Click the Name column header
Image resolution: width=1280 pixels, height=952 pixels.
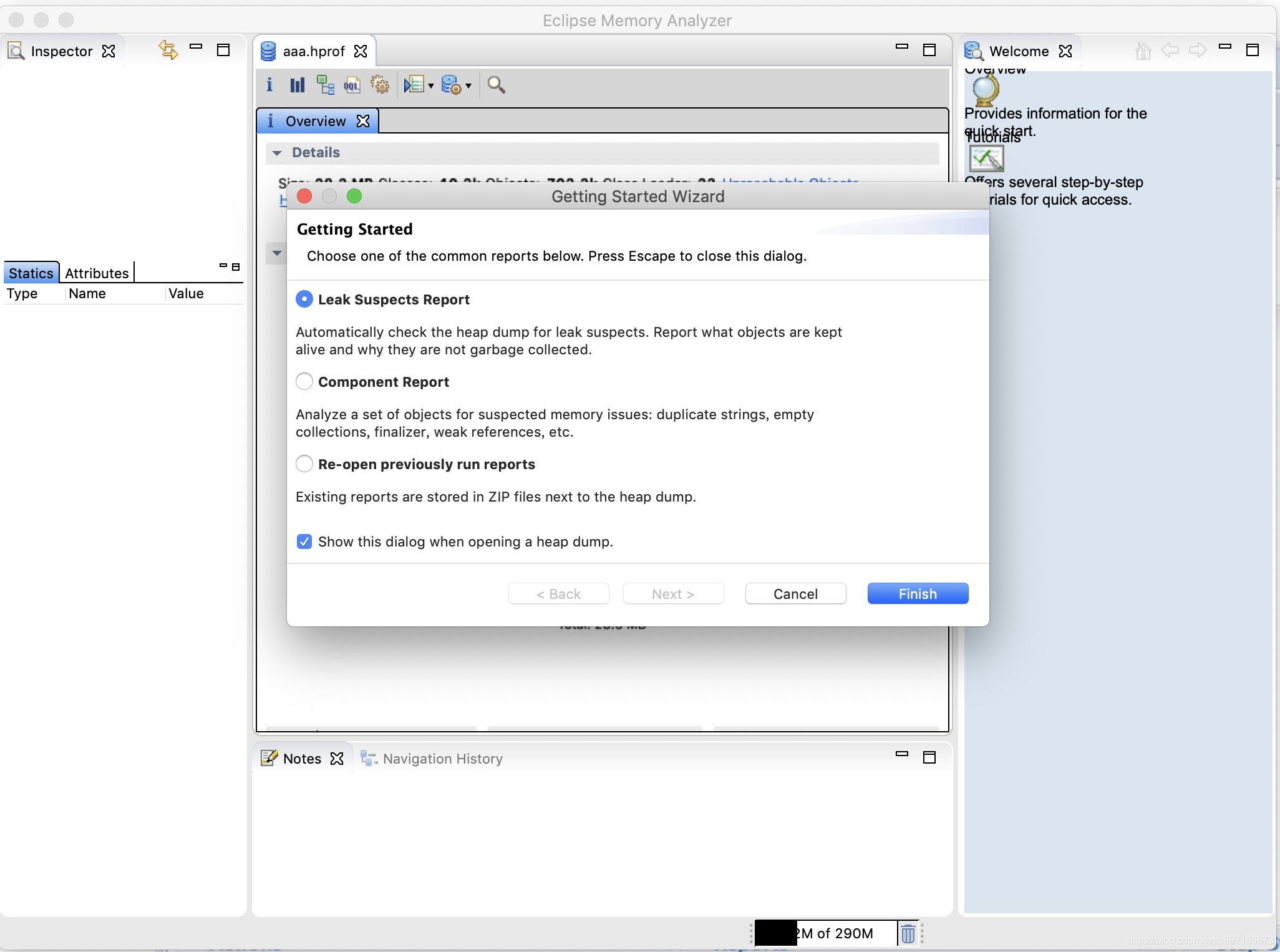point(114,294)
